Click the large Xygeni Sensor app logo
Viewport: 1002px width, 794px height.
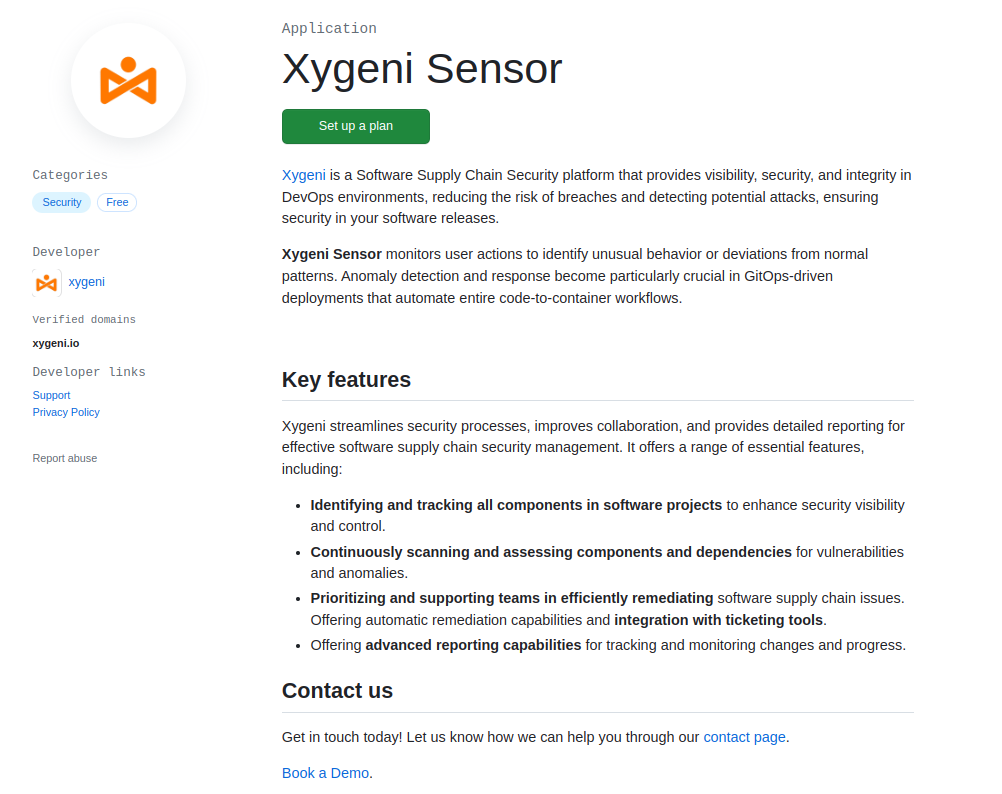(128, 81)
